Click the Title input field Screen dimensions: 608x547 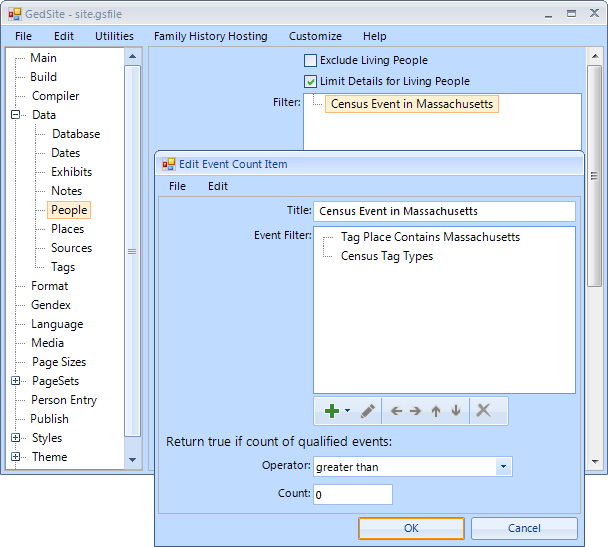tap(444, 211)
